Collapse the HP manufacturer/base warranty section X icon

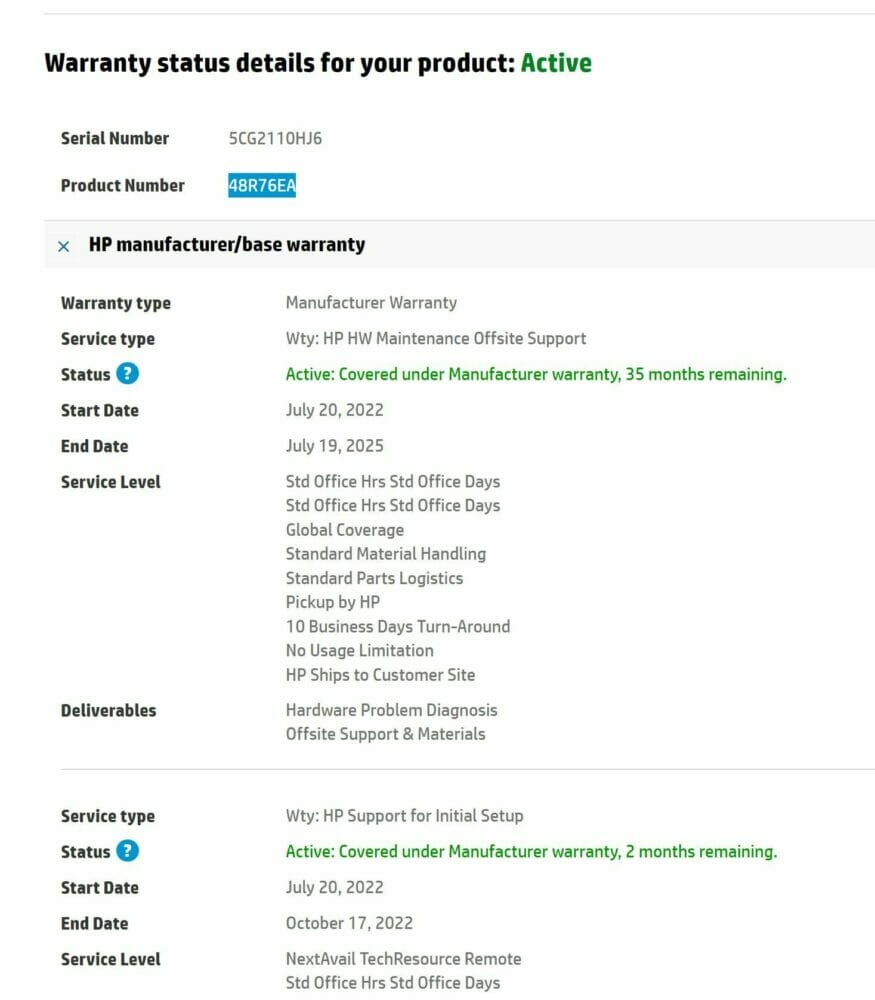63,246
